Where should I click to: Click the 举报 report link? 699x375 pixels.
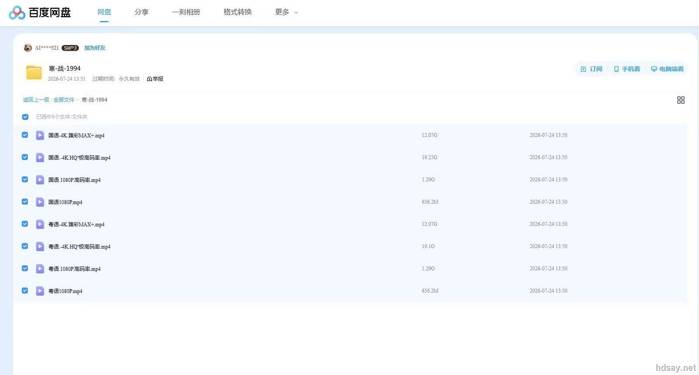(x=155, y=78)
